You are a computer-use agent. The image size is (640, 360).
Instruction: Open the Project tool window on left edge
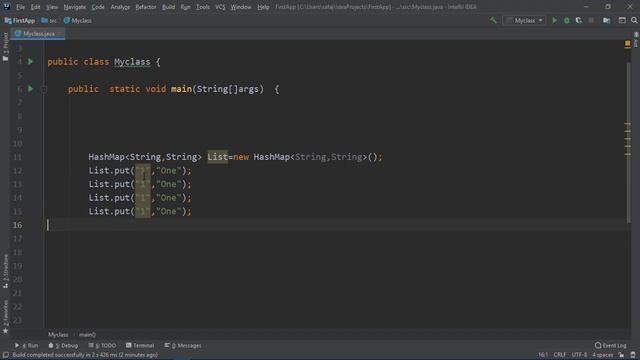[5, 47]
